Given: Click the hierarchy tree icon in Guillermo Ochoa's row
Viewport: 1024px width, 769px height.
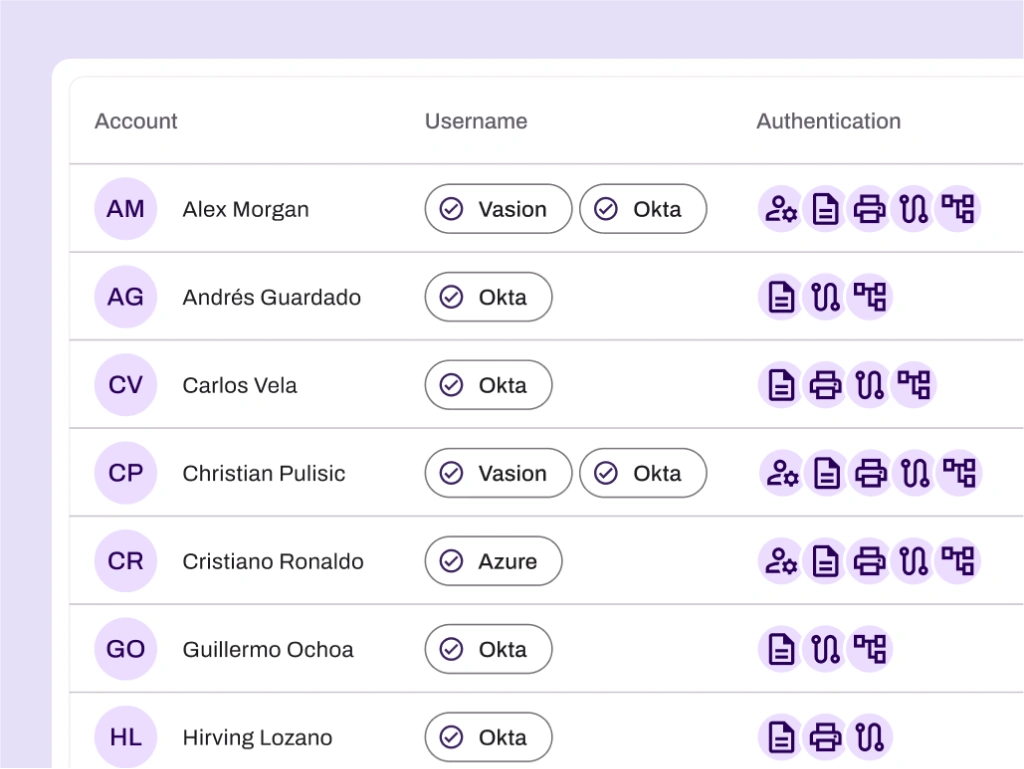Looking at the screenshot, I should [869, 649].
